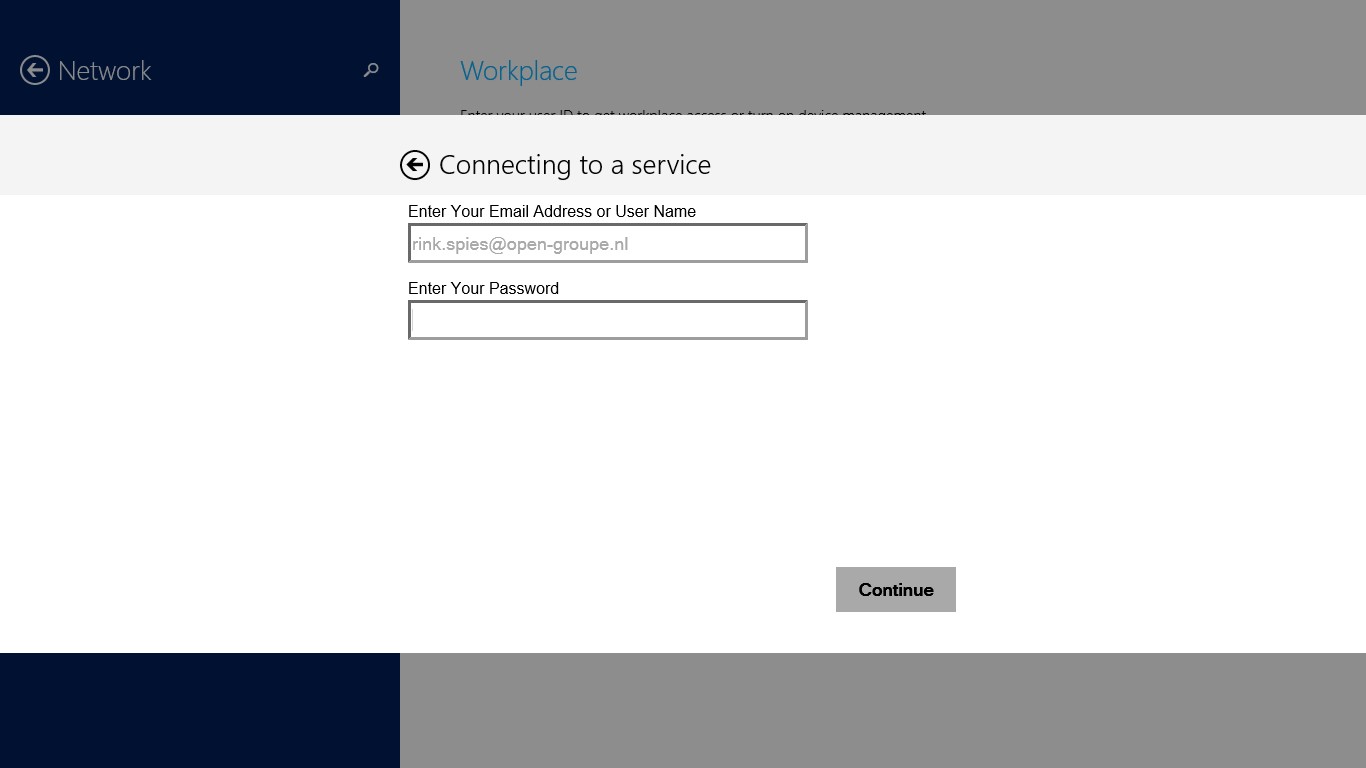Click the 'Enter Your Password' label

pyautogui.click(x=483, y=289)
